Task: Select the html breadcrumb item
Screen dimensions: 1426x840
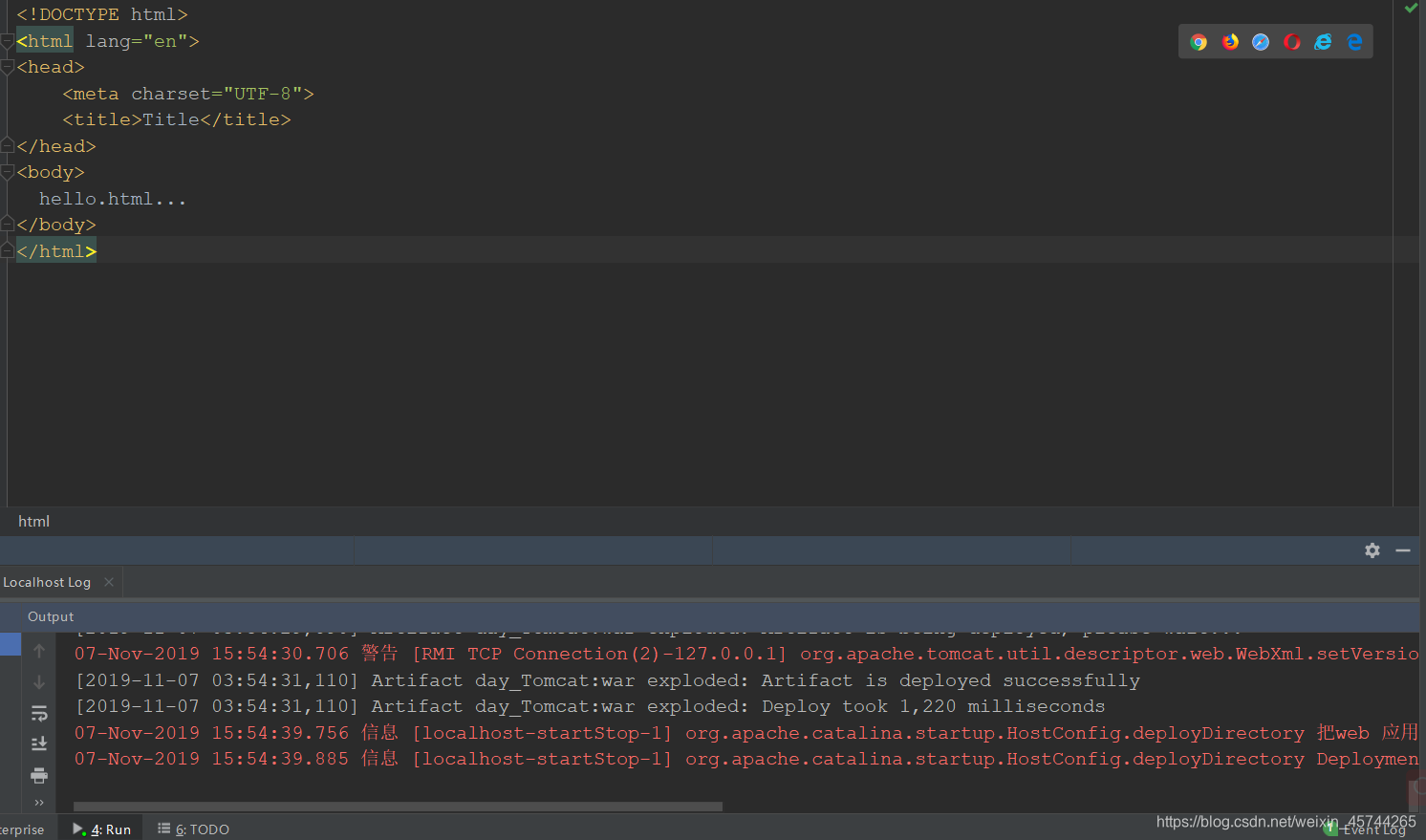Action: tap(33, 521)
